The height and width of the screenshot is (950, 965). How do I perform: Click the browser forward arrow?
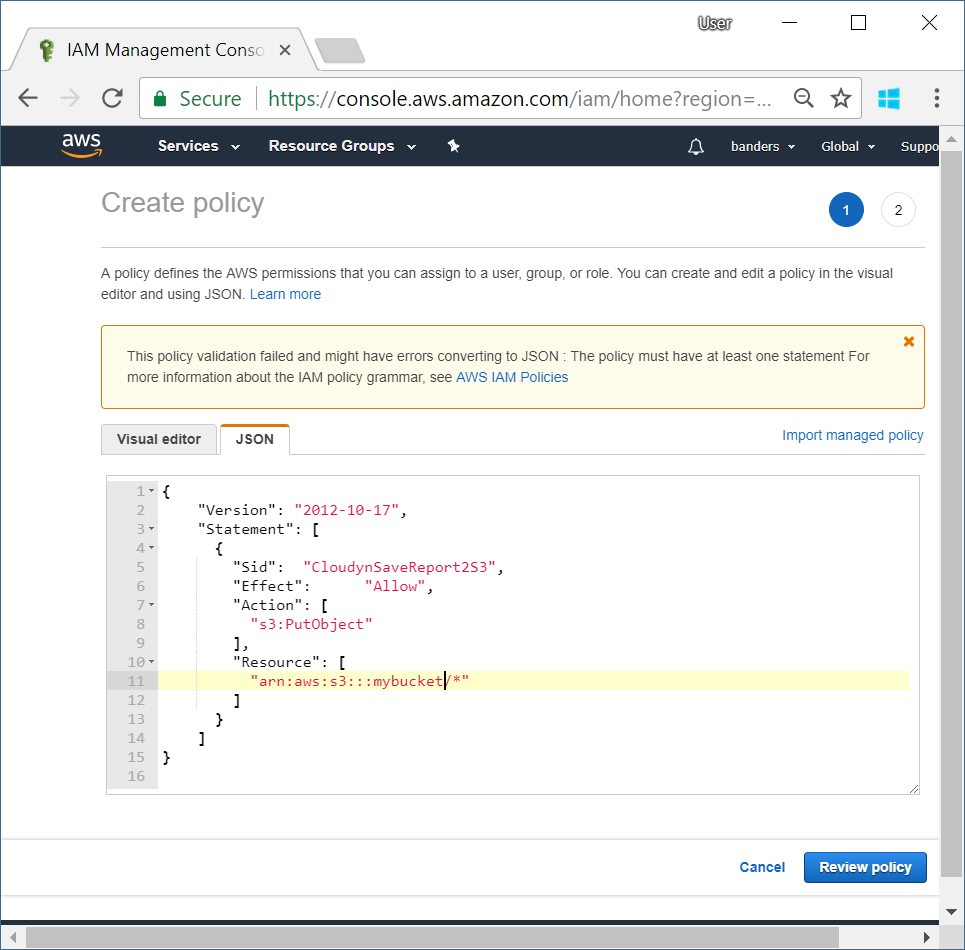click(70, 98)
